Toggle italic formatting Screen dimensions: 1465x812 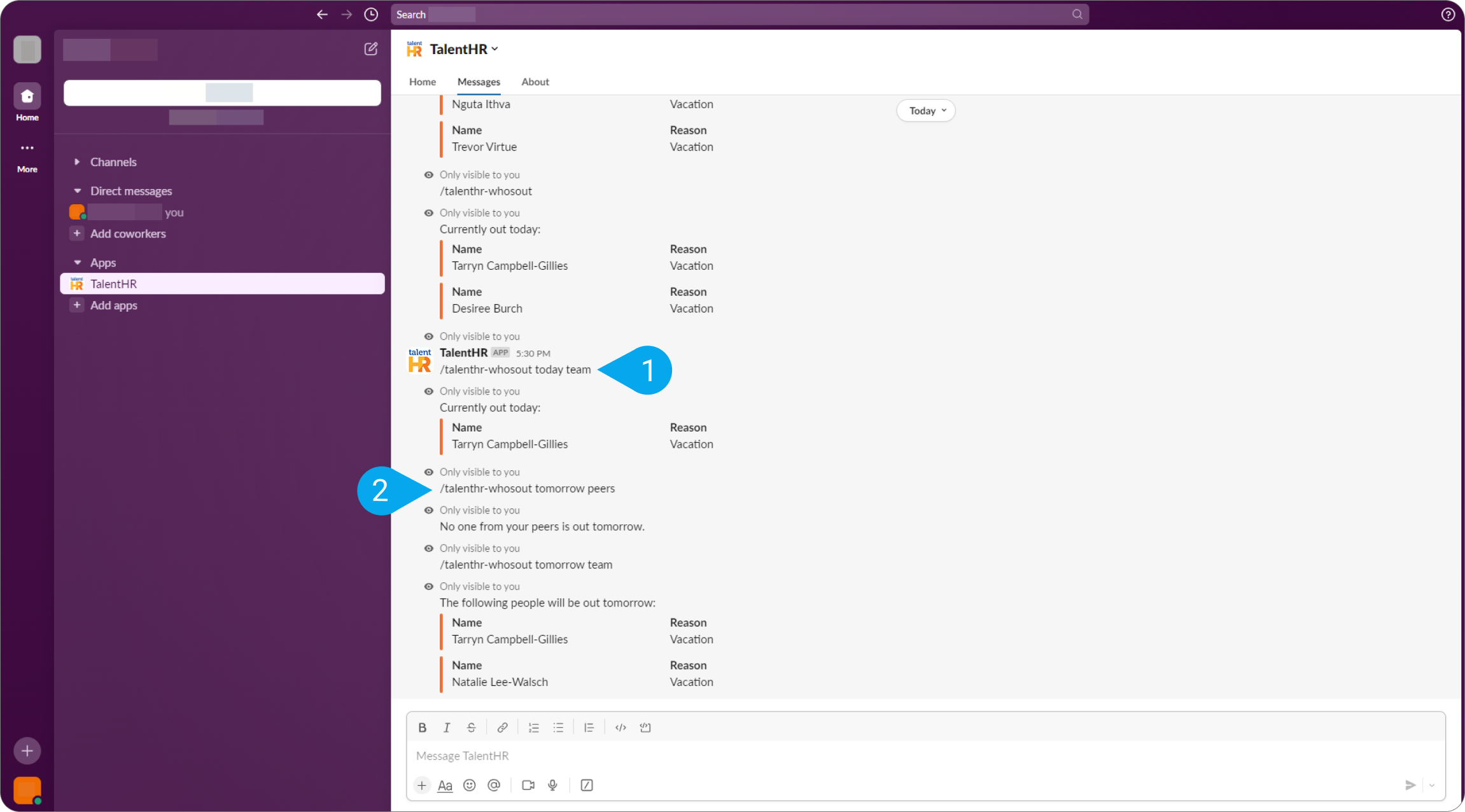447,727
